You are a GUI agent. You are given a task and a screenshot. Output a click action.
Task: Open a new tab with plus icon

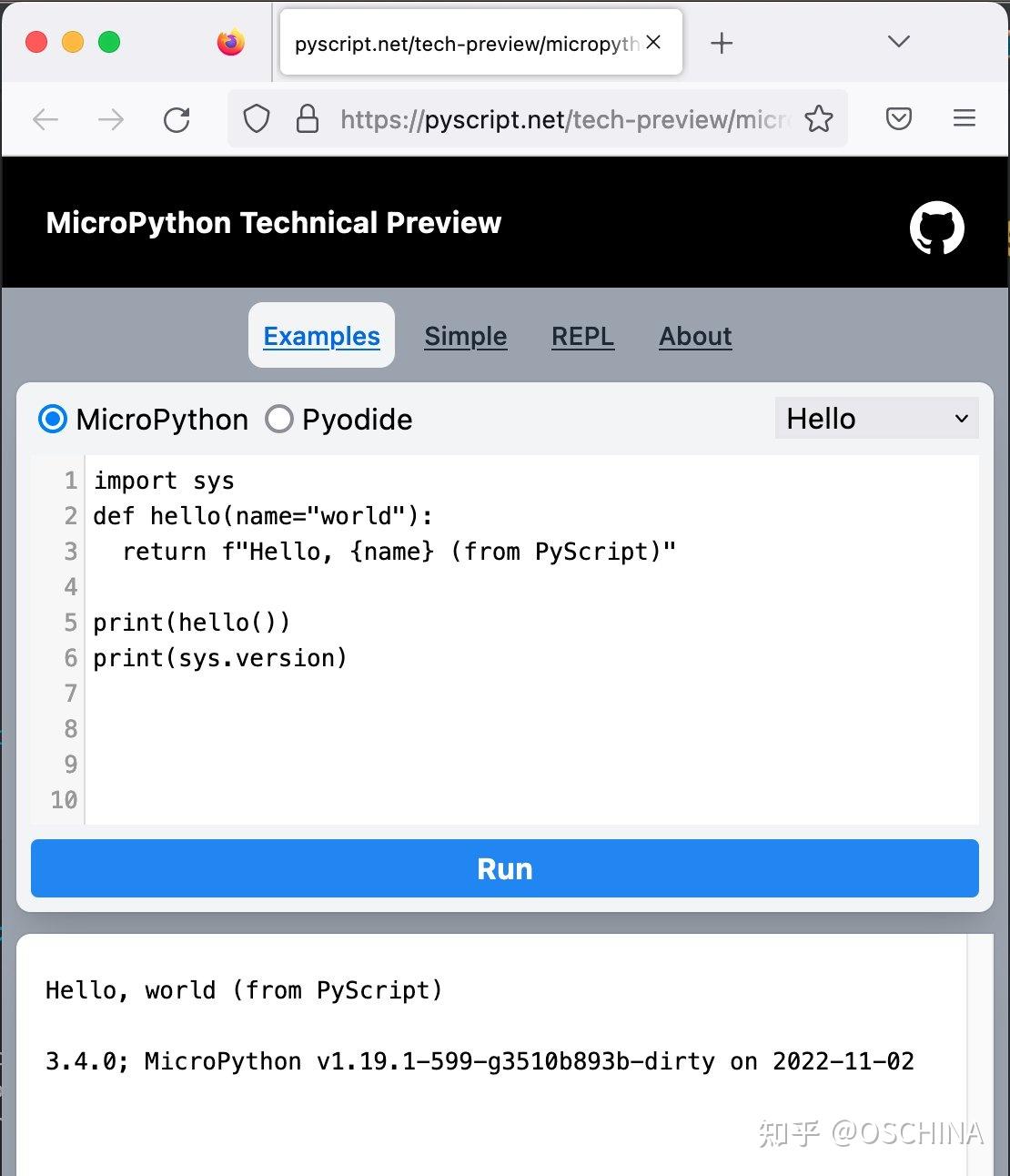(722, 43)
